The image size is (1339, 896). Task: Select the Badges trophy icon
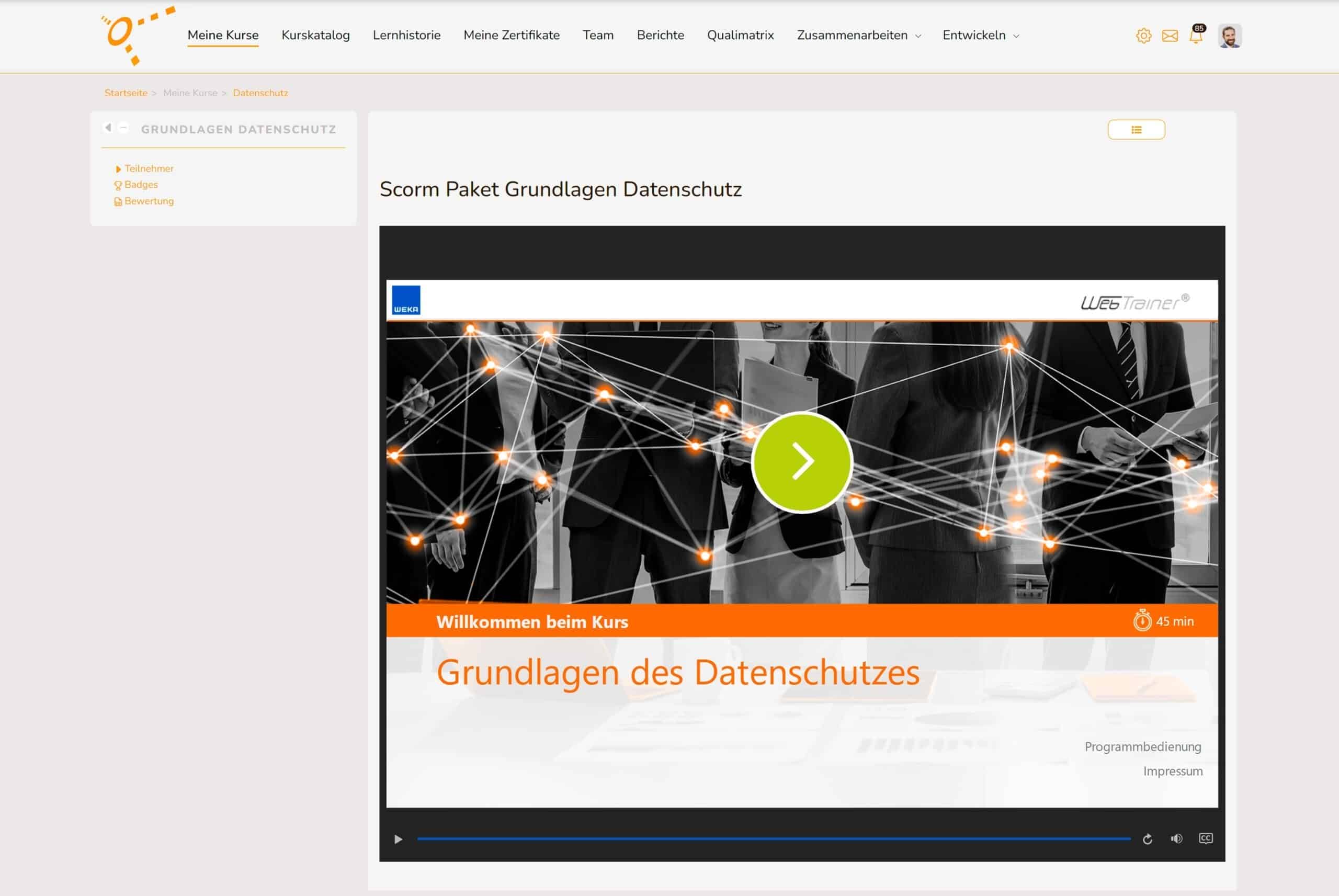(118, 184)
